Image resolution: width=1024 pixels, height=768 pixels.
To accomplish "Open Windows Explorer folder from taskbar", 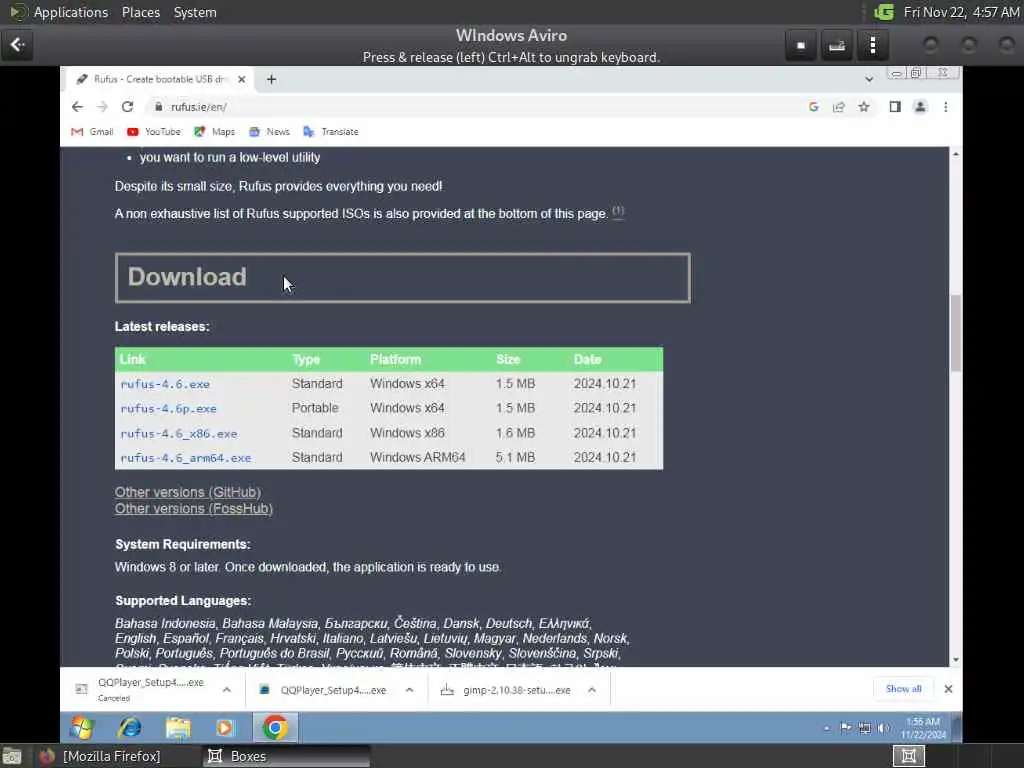I will tap(178, 728).
